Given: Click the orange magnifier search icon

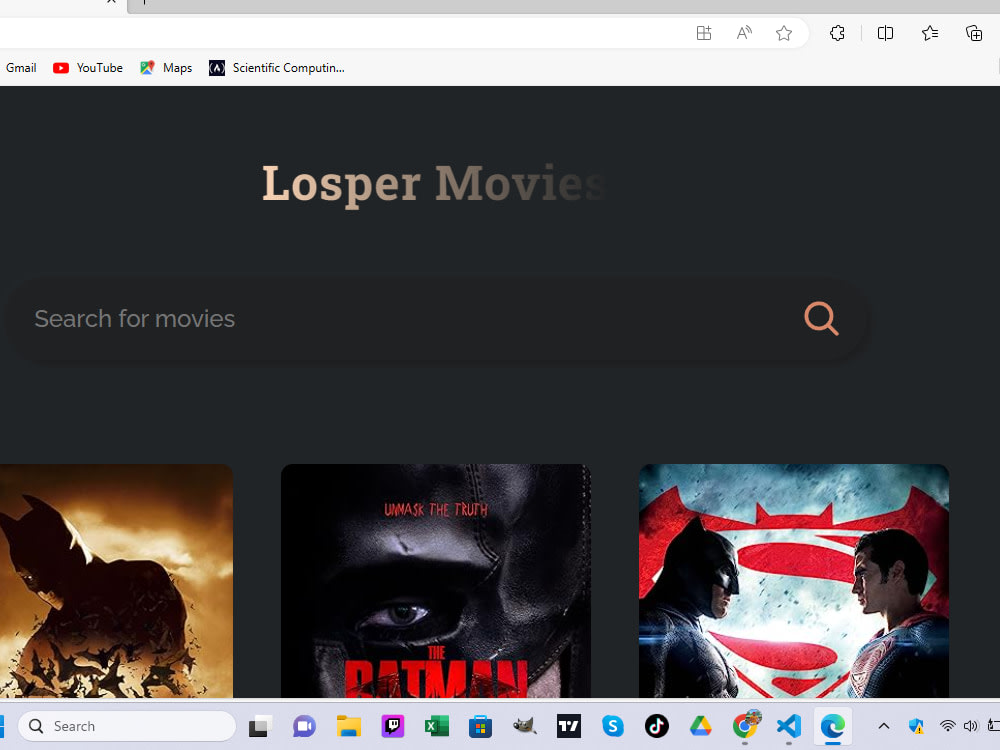Looking at the screenshot, I should tap(821, 318).
